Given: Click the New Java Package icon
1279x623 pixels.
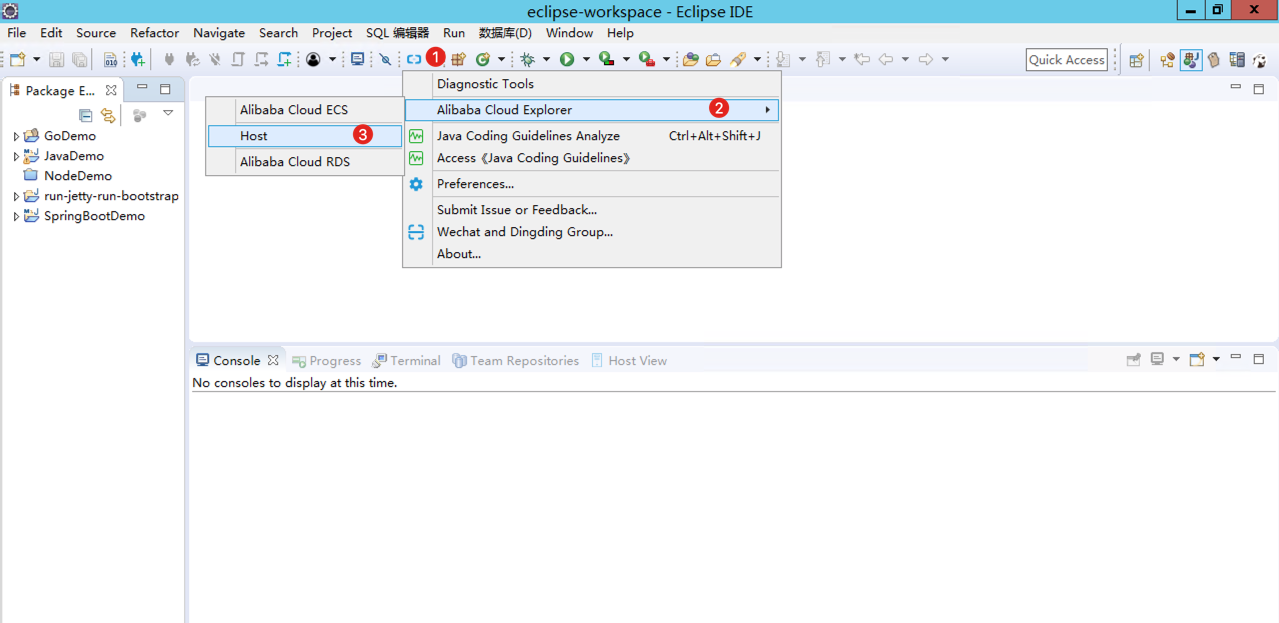Looking at the screenshot, I should pyautogui.click(x=459, y=60).
